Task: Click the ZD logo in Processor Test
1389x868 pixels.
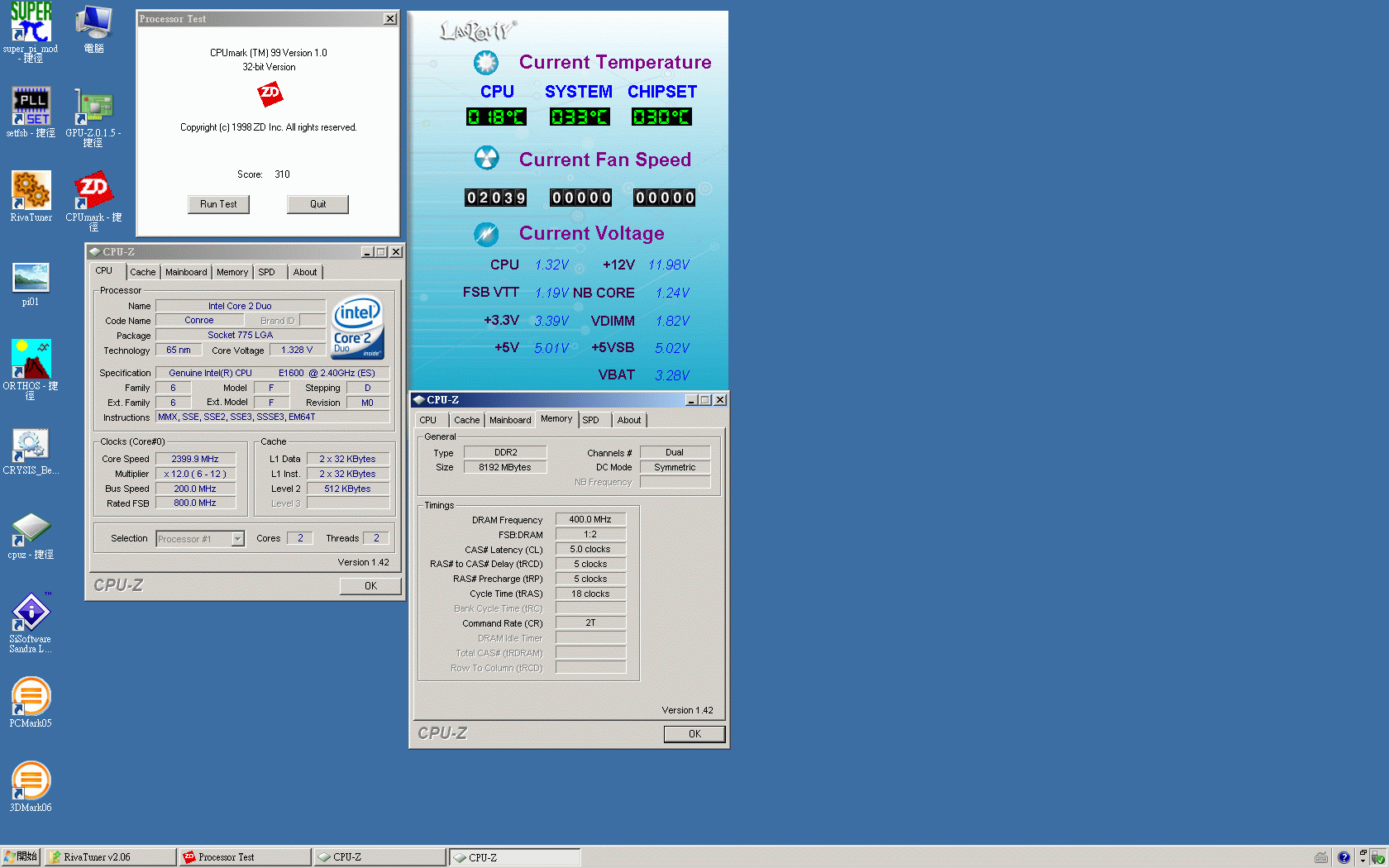Action: (270, 94)
